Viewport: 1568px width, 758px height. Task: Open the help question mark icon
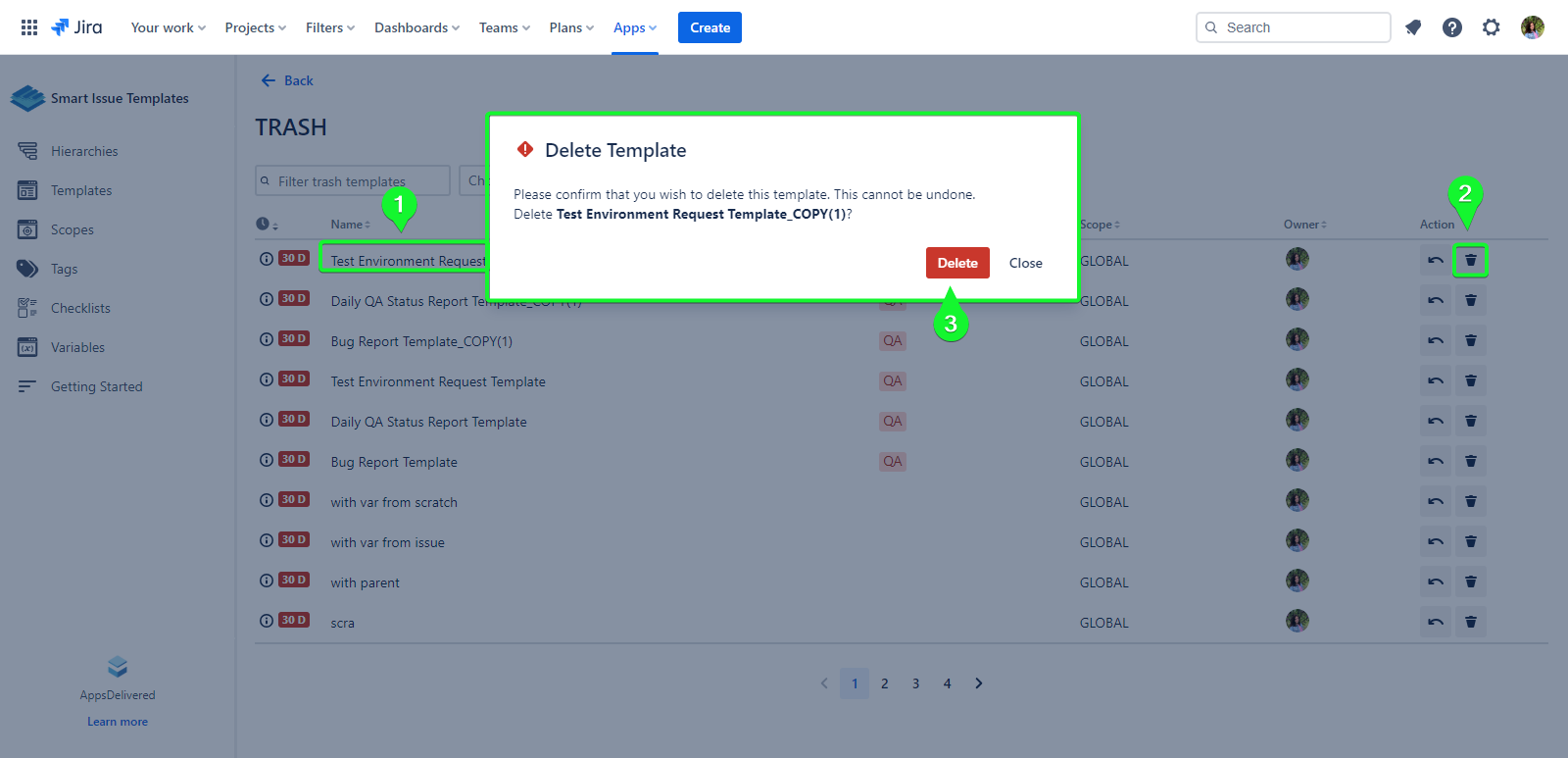click(1451, 27)
